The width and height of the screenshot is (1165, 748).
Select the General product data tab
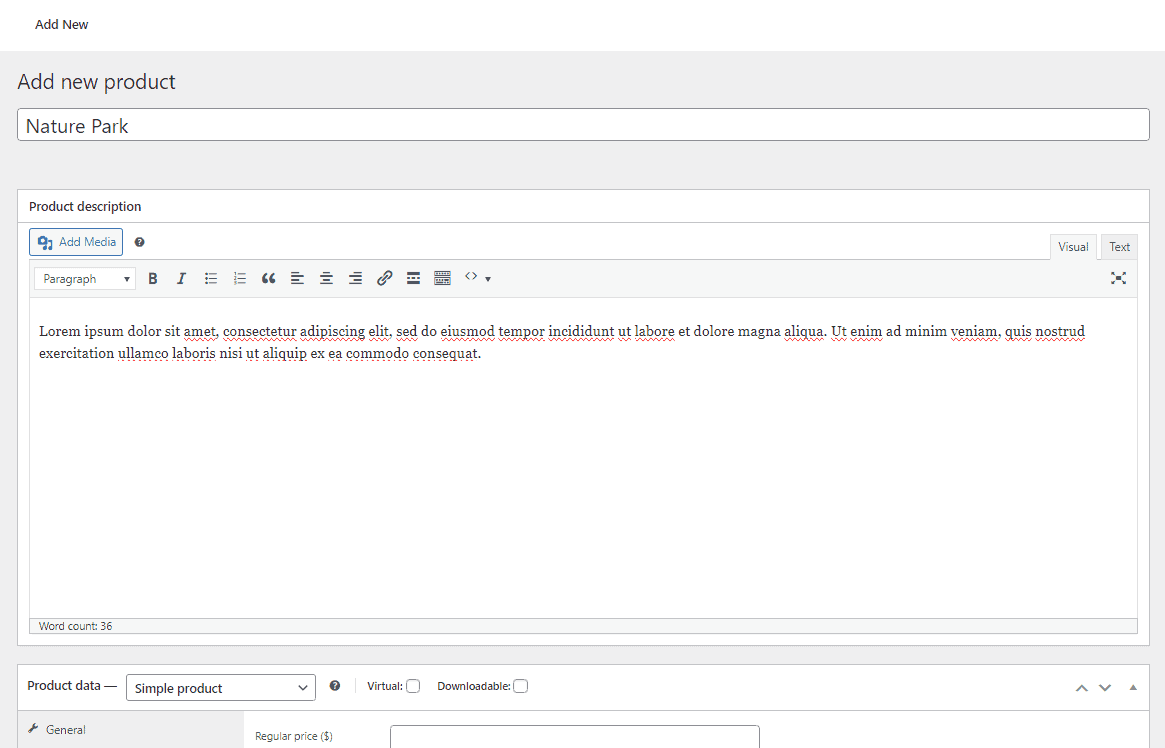pyautogui.click(x=66, y=730)
